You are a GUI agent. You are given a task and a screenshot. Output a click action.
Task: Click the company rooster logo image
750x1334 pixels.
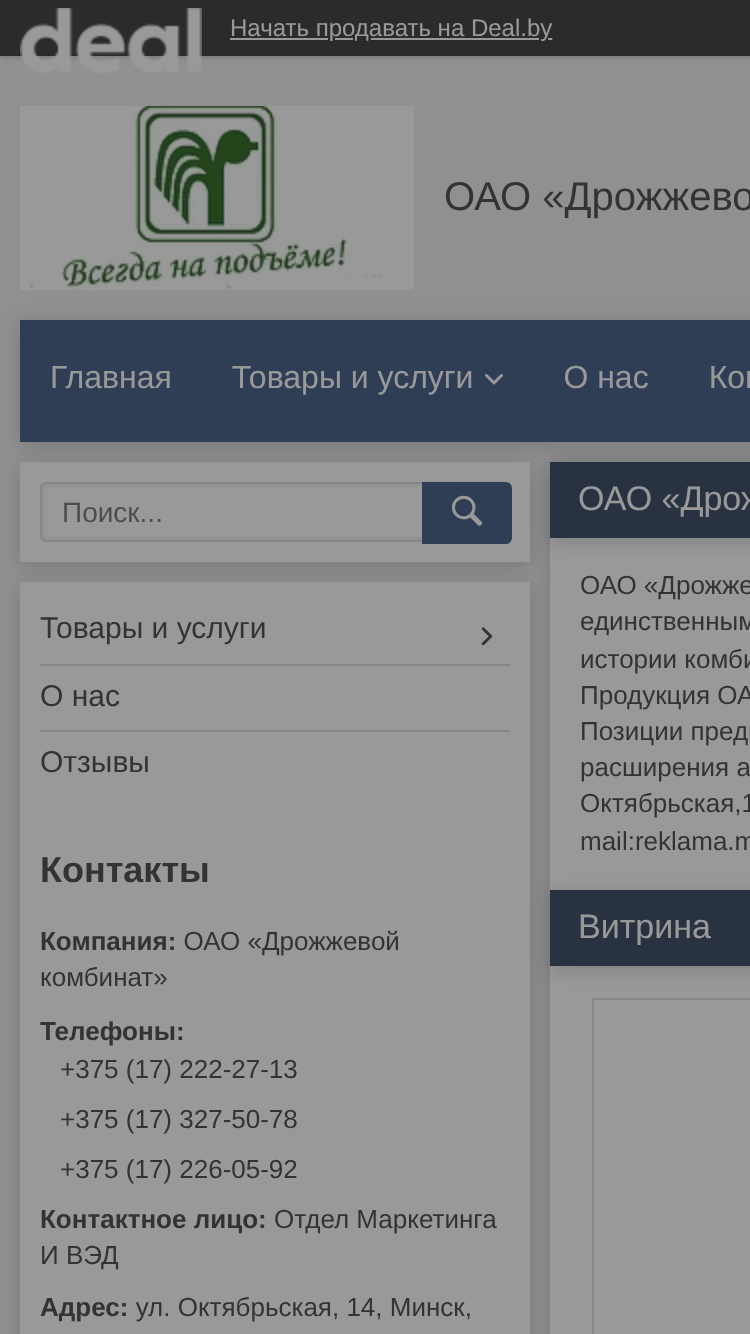point(217,198)
